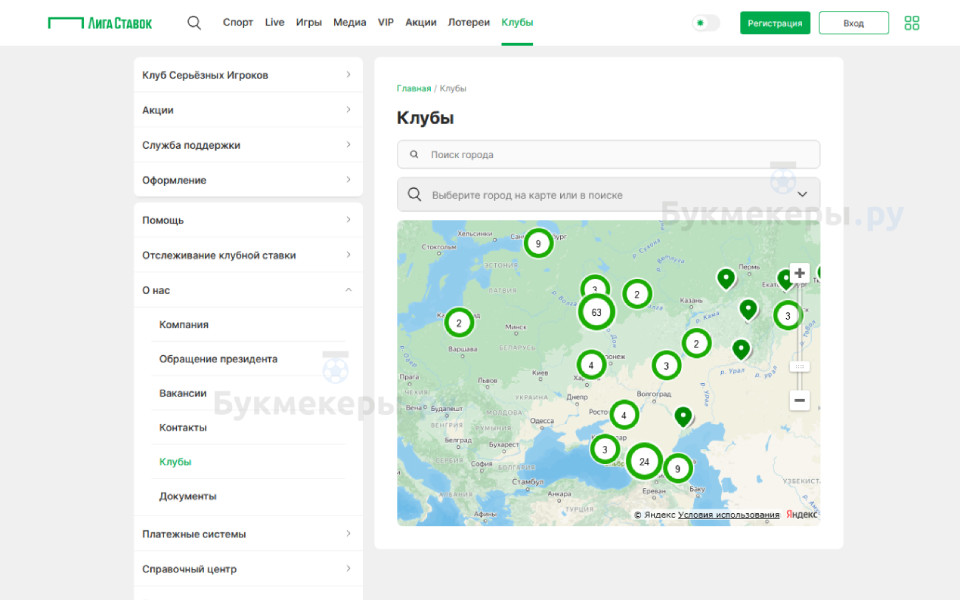960x600 pixels.
Task: Click the Лига Ставок logo
Action: [x=100, y=23]
